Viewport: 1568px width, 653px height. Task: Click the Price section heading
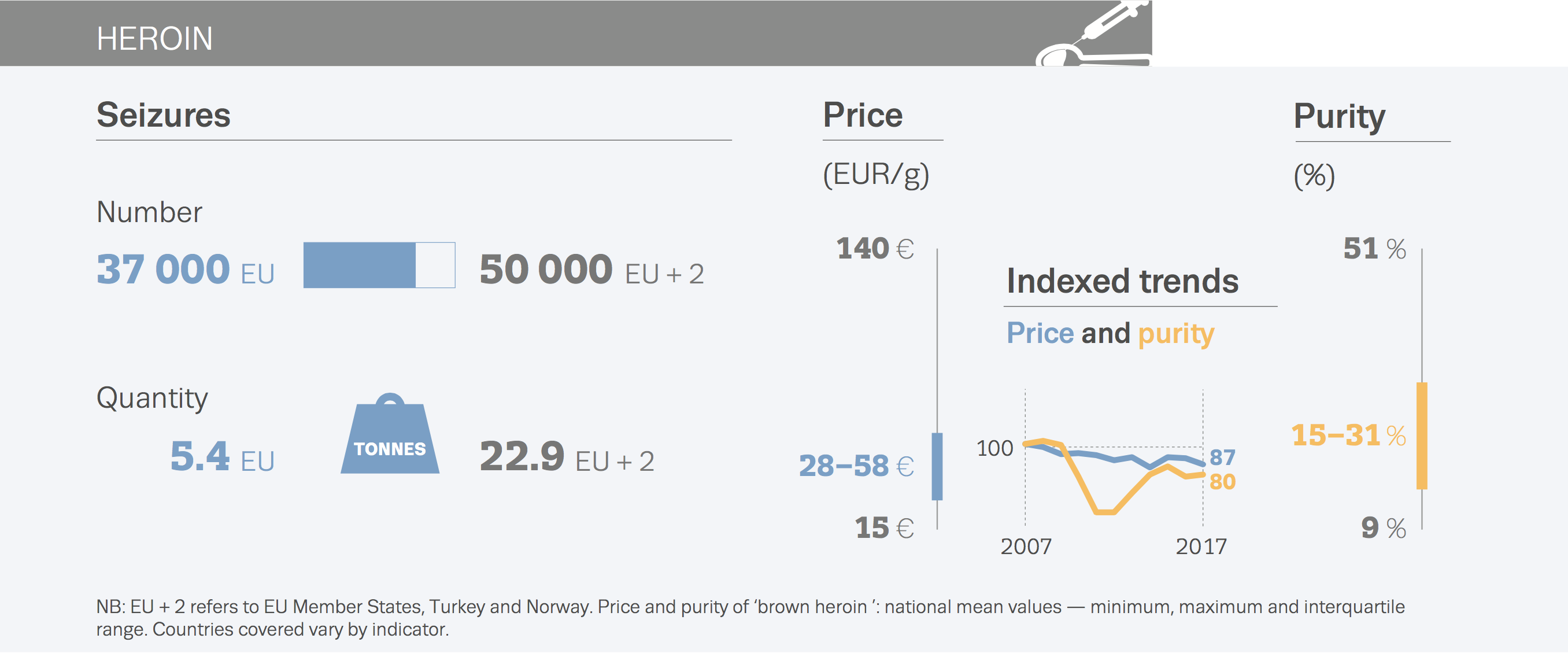863,115
